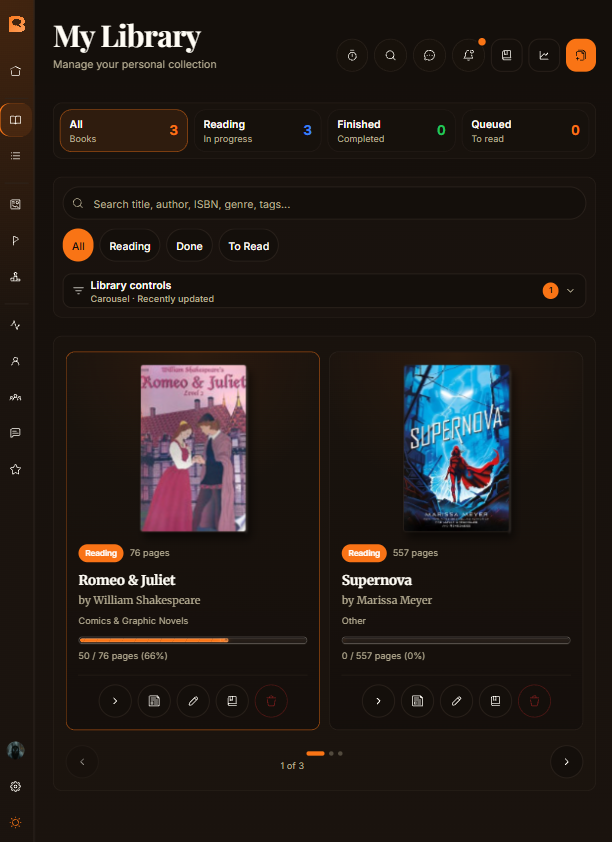The height and width of the screenshot is (842, 612).
Task: Click the Reading badge on Romeo & Juliet
Action: (x=101, y=553)
